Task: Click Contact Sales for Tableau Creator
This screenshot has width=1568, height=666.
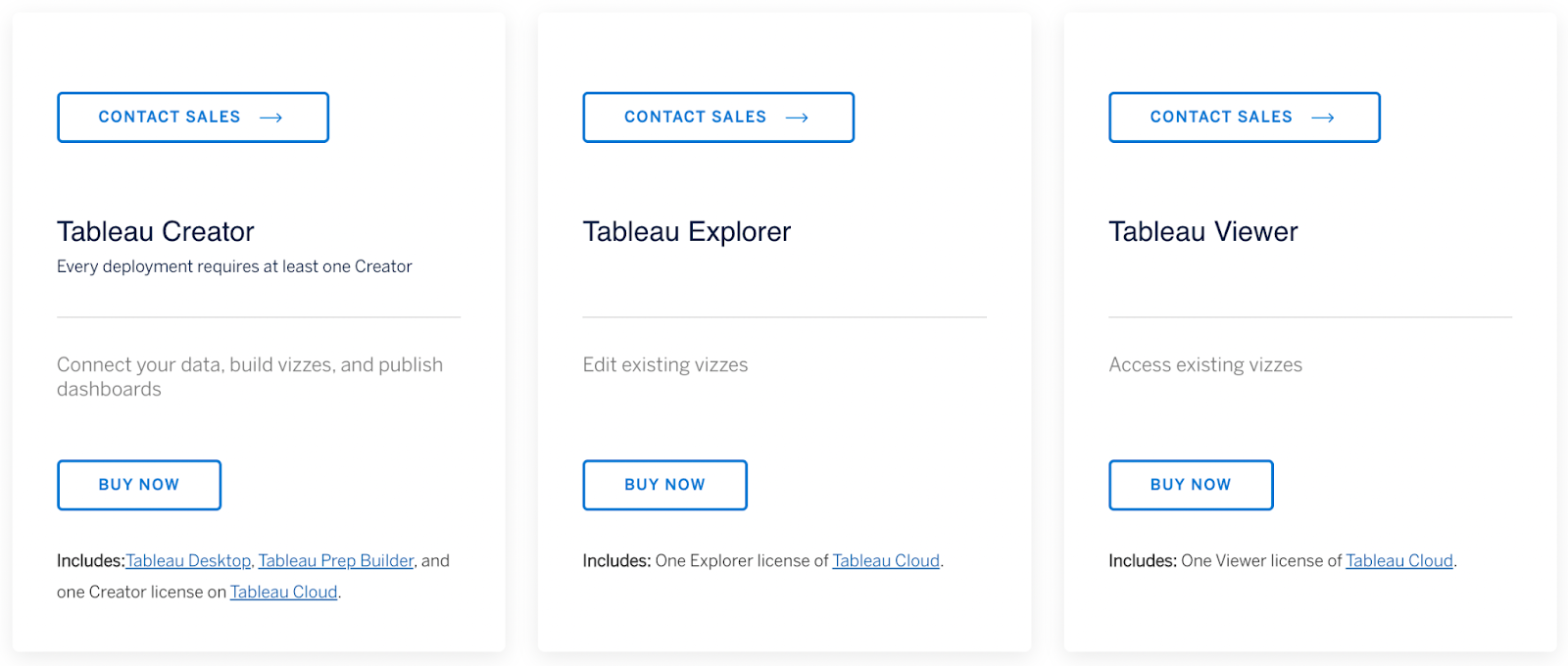Action: pos(169,117)
